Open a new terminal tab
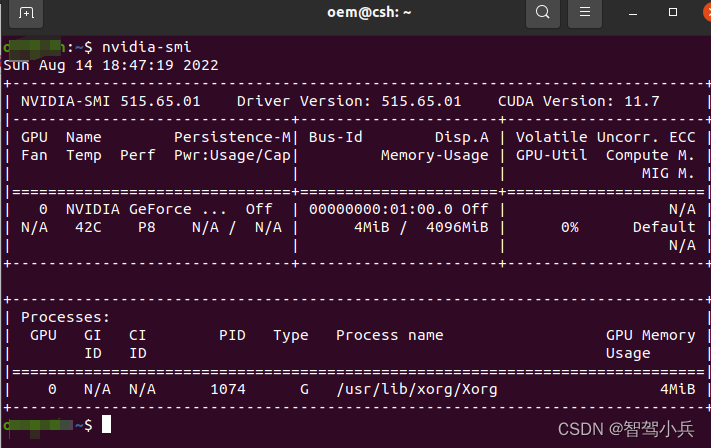This screenshot has width=711, height=448. click(x=26, y=13)
